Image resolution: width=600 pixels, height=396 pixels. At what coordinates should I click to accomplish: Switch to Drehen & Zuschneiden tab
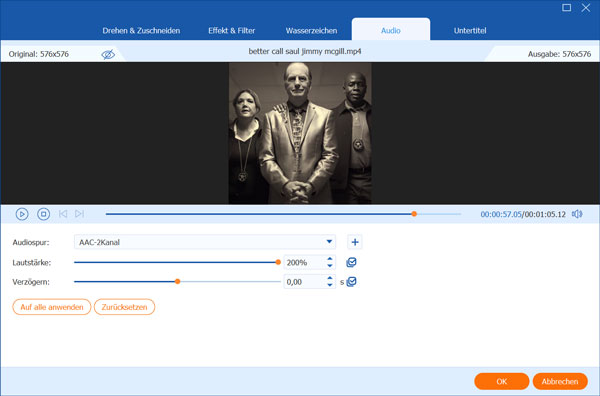point(141,31)
